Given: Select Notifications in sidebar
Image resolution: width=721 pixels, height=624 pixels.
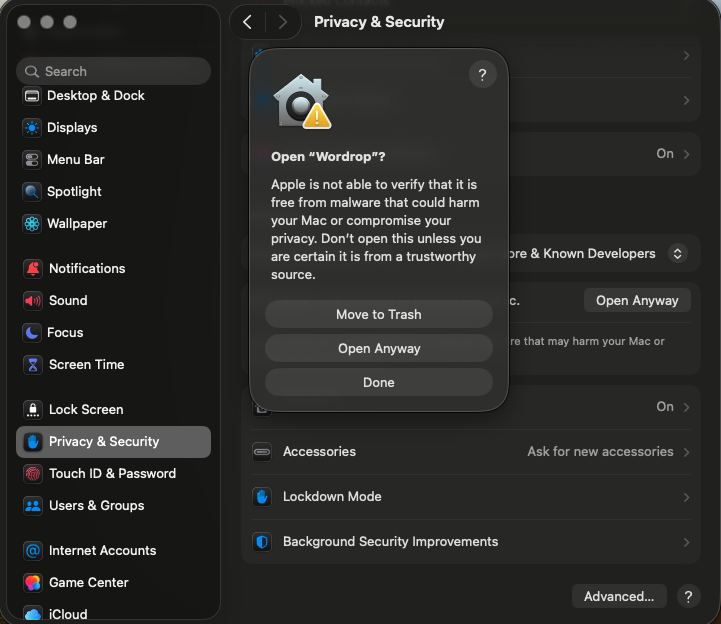Looking at the screenshot, I should point(114,269).
